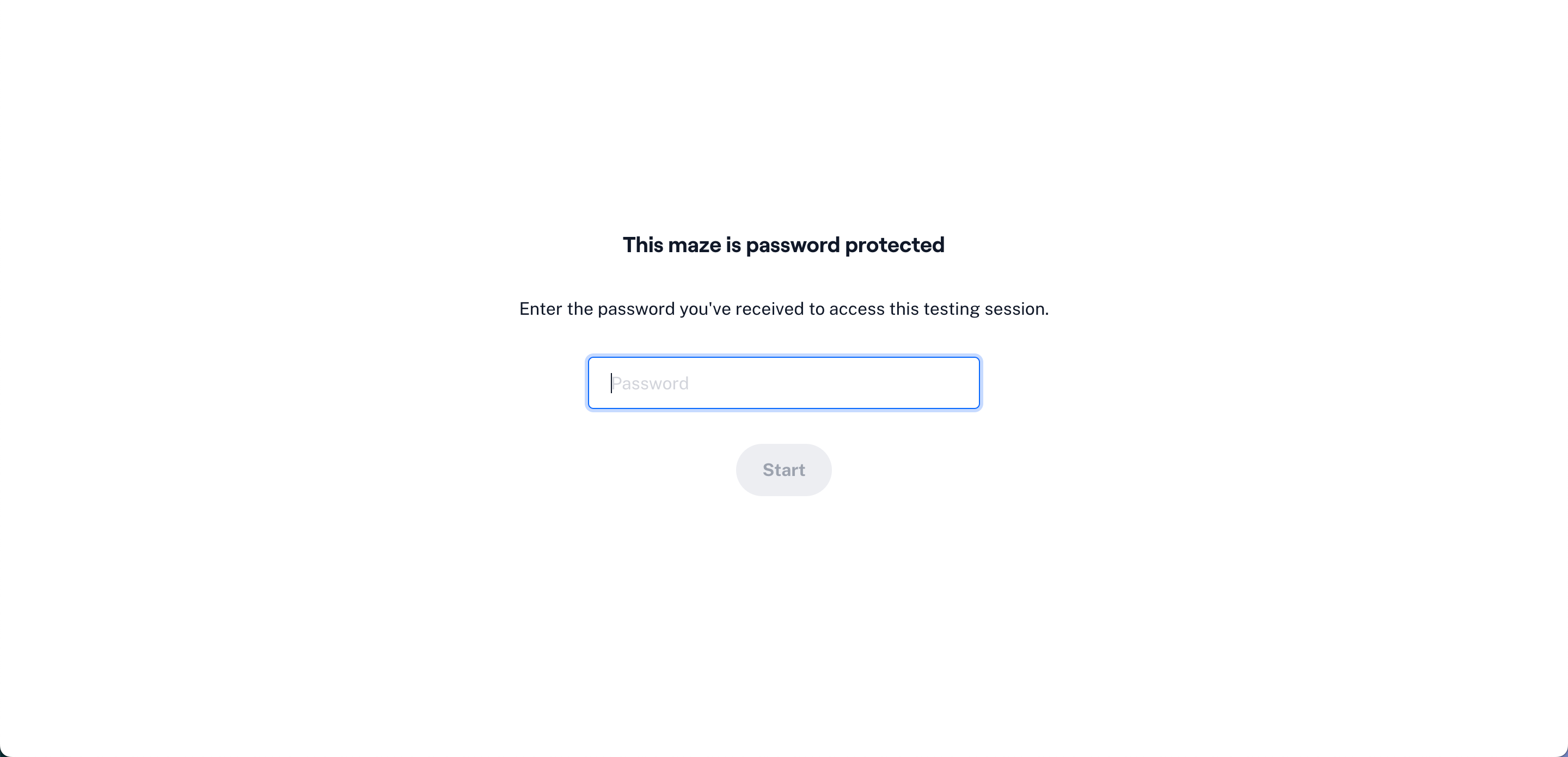Submit the password using the Start button
This screenshot has width=1568, height=757.
pos(783,469)
